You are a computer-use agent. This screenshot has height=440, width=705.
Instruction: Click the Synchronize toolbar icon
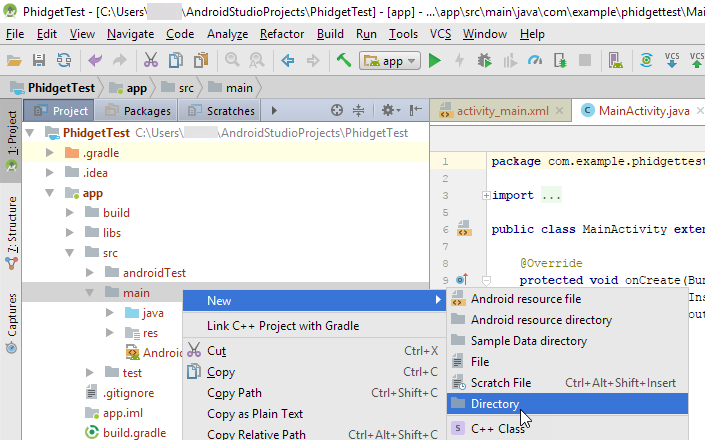(x=64, y=60)
